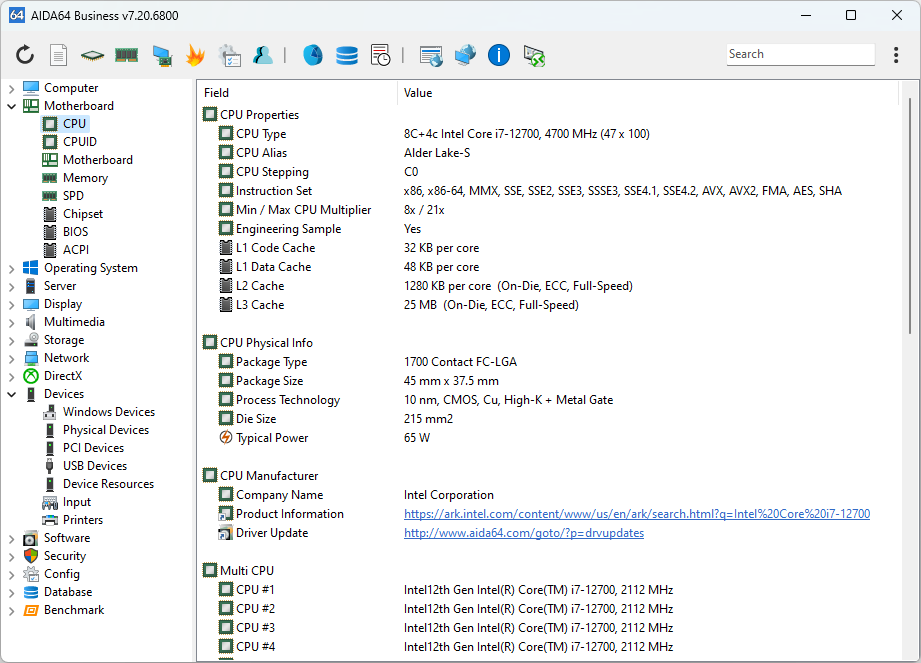Open the blue database disk icon
This screenshot has width=921, height=663.
pyautogui.click(x=347, y=55)
